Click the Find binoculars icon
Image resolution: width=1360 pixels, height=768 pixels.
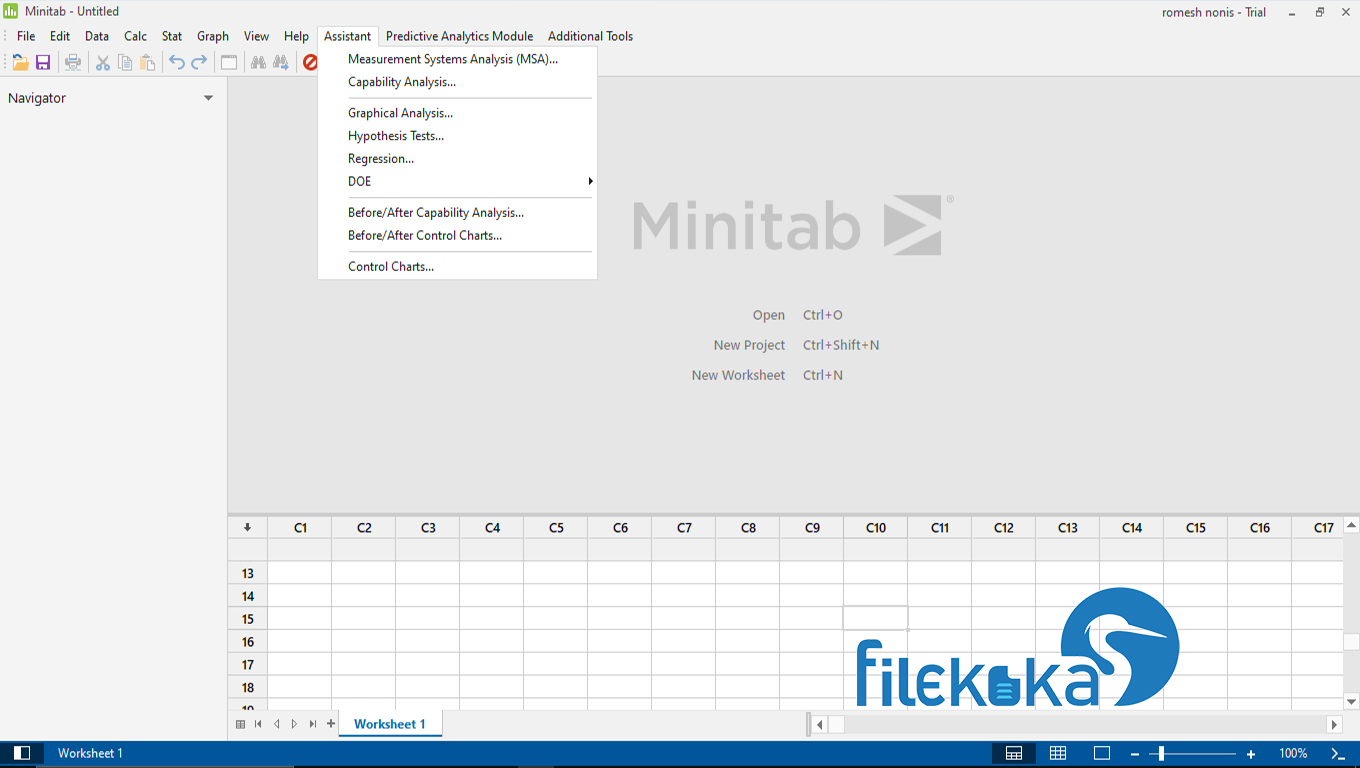(x=258, y=62)
